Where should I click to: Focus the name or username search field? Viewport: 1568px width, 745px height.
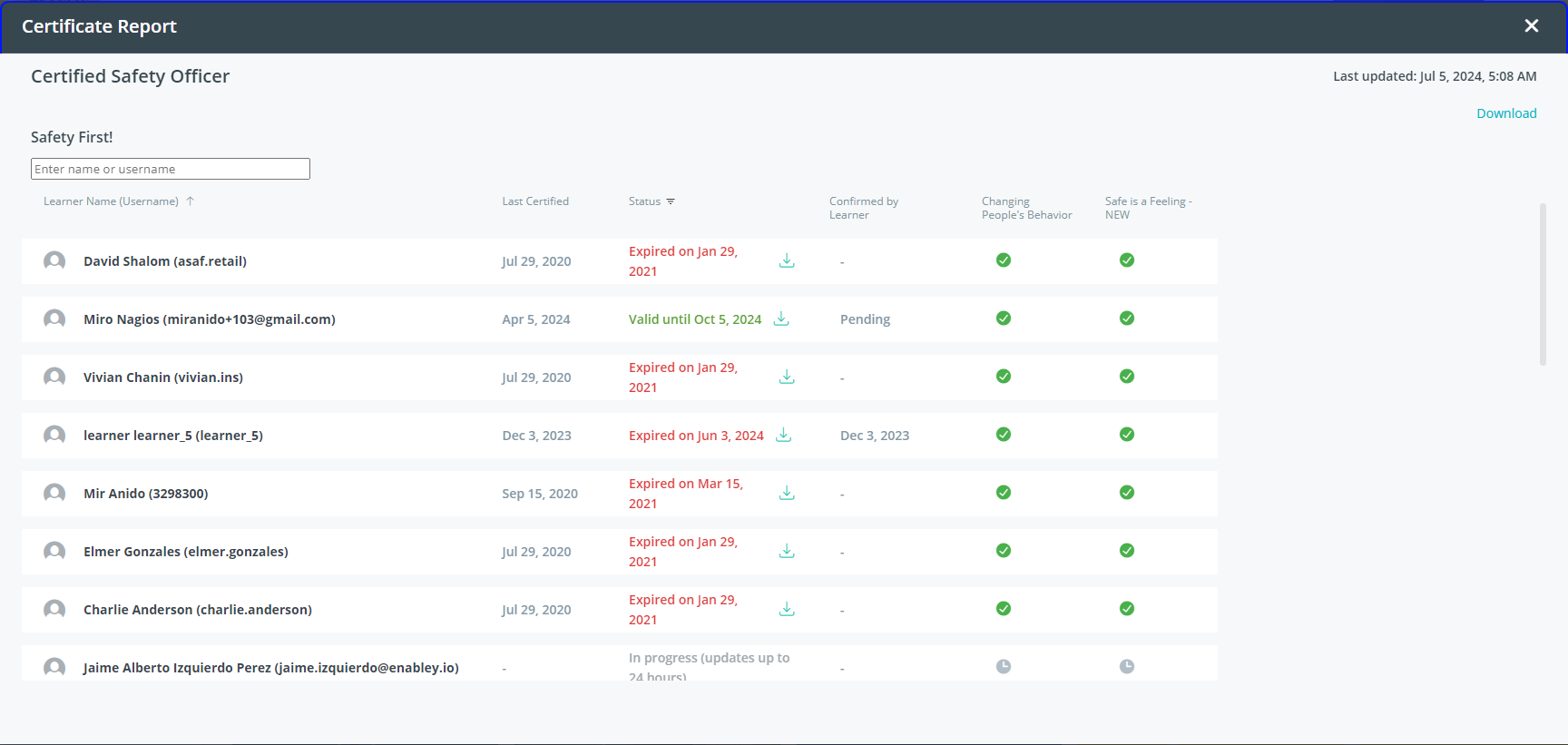[x=171, y=169]
